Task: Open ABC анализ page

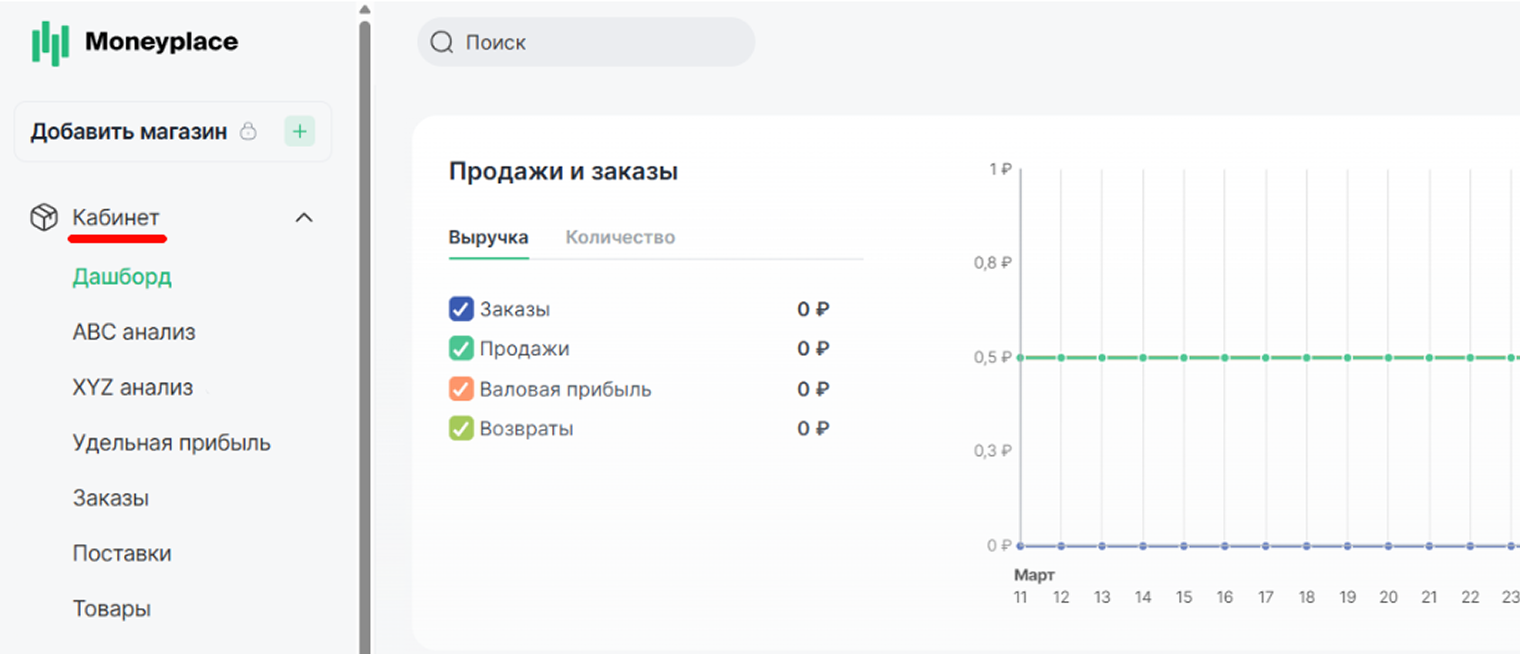Action: (134, 332)
